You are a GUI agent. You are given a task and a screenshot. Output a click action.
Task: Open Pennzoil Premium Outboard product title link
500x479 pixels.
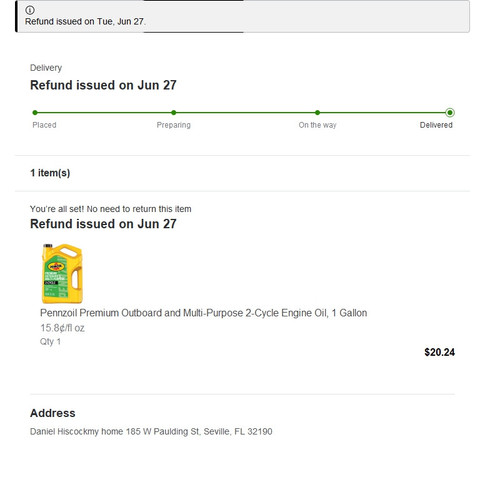[x=203, y=313]
